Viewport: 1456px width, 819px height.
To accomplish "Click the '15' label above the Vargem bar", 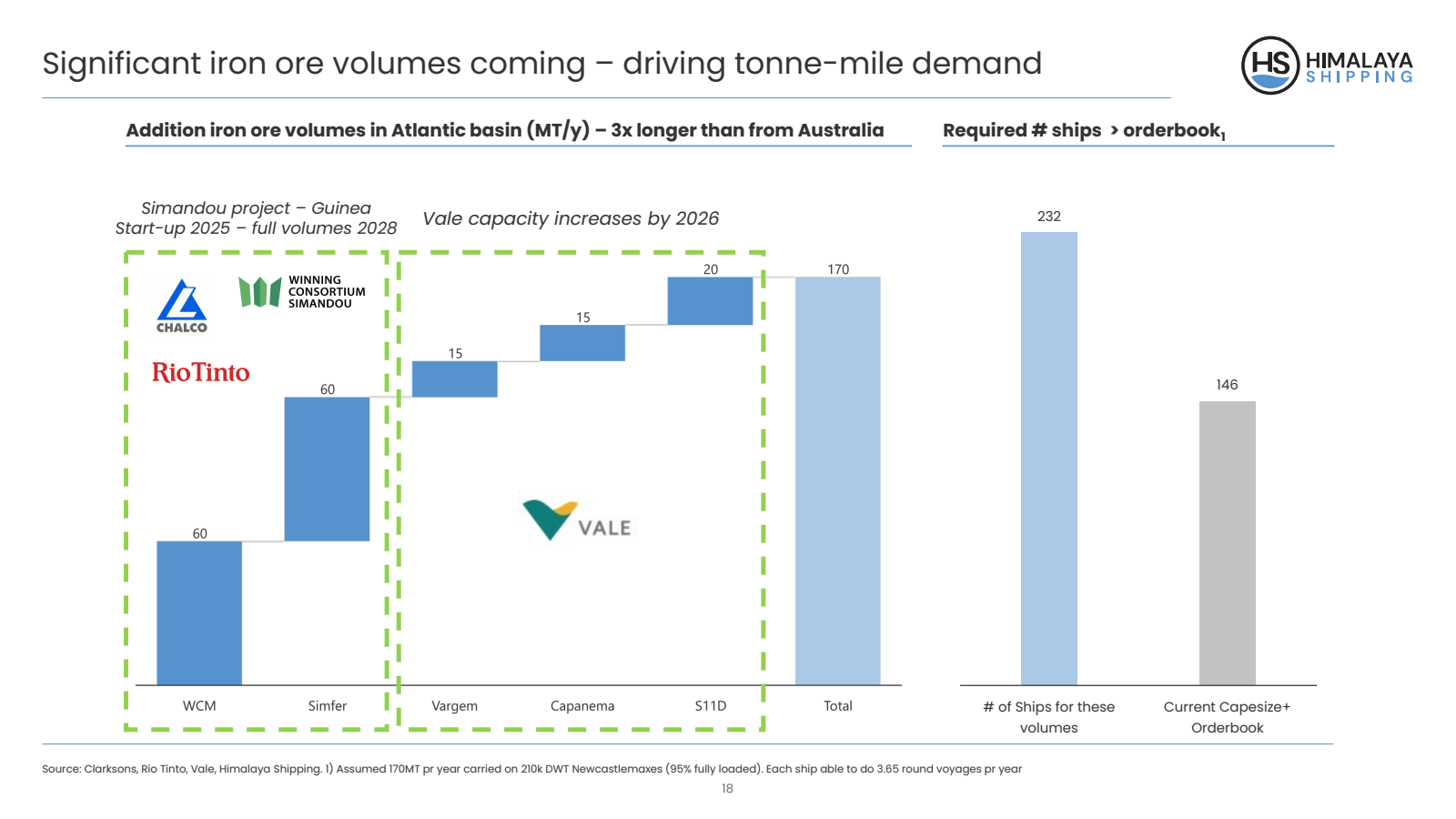I will point(455,354).
